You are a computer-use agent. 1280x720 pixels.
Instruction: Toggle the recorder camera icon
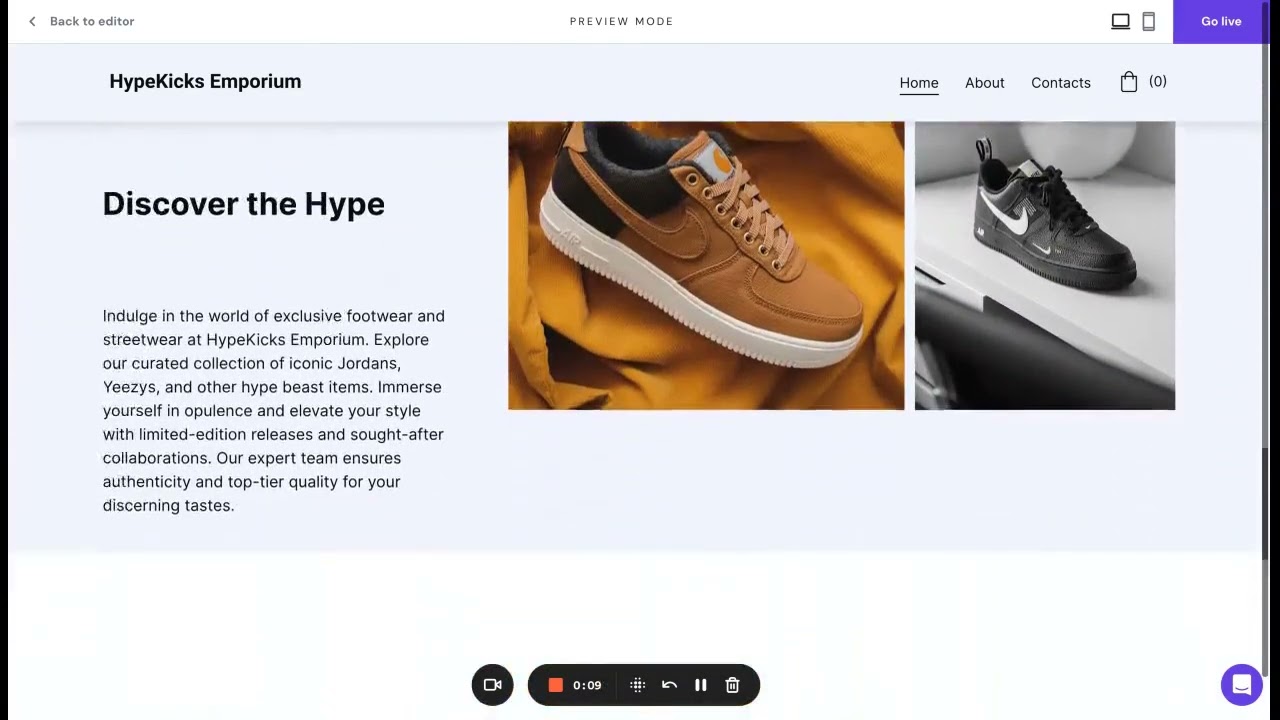492,685
